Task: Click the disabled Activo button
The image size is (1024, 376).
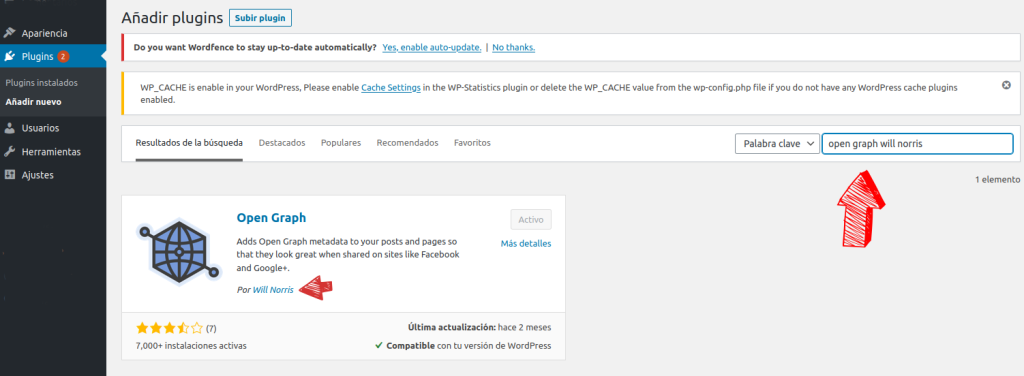Action: coord(531,220)
